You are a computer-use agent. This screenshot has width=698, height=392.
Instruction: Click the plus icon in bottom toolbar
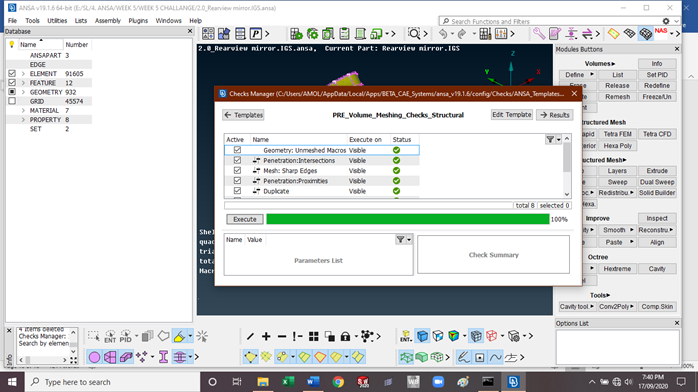(x=266, y=336)
